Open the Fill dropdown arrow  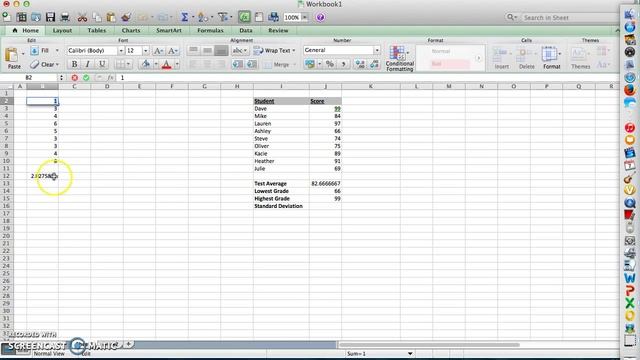pyautogui.click(x=57, y=51)
